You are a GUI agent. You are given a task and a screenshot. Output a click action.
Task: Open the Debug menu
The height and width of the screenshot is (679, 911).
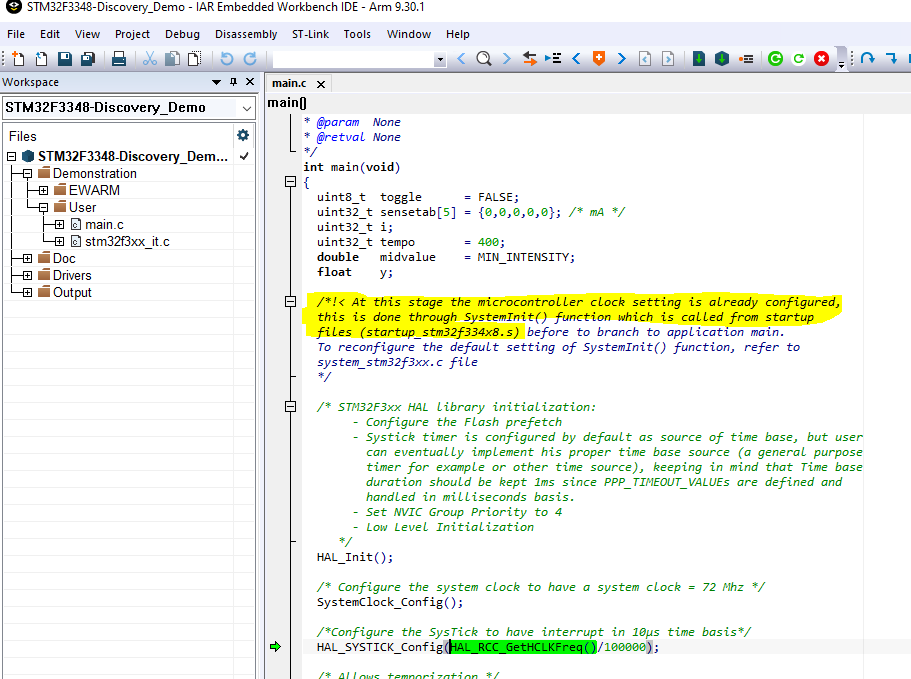tap(182, 34)
